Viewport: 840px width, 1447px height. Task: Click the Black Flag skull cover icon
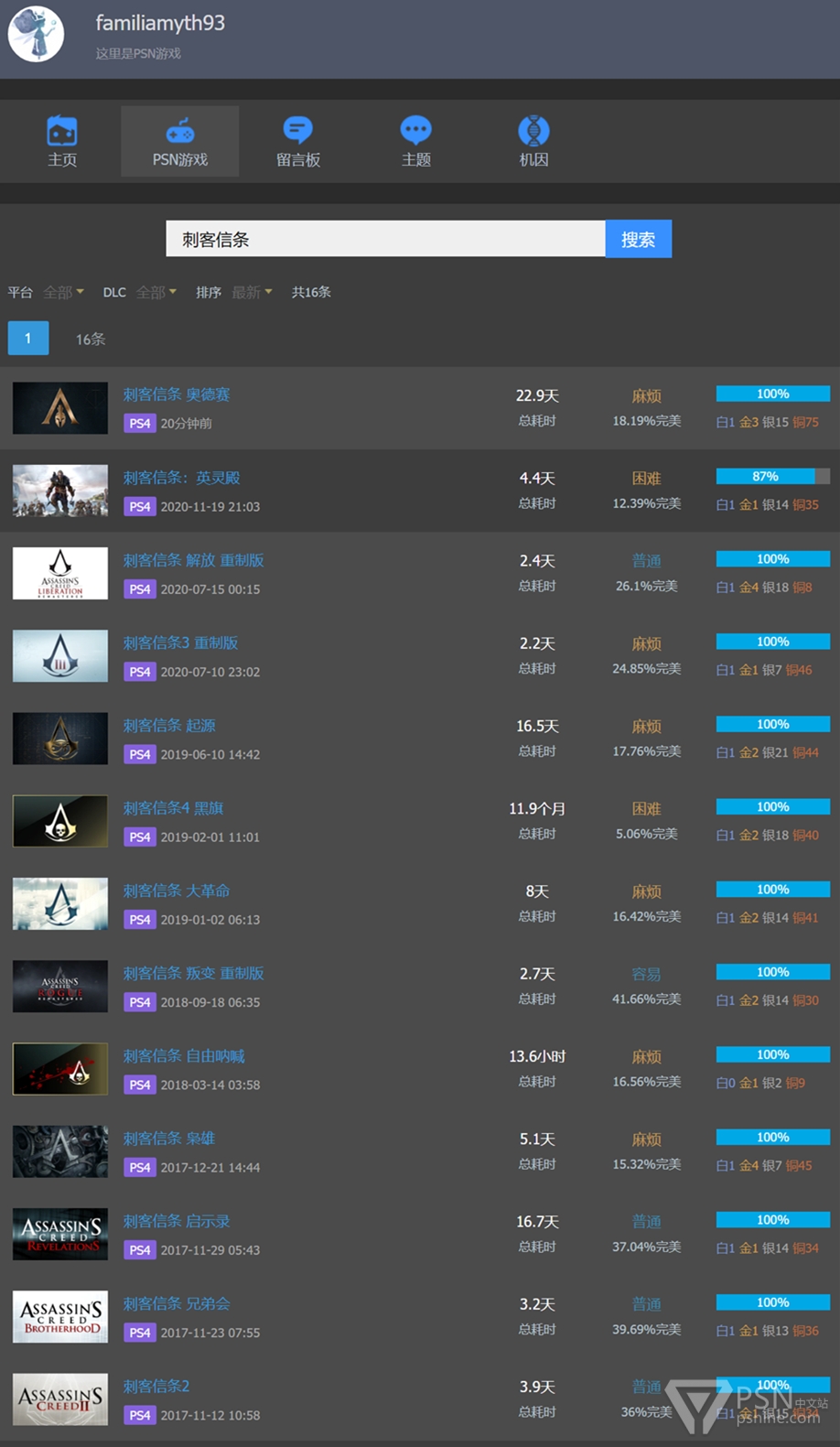[x=60, y=821]
